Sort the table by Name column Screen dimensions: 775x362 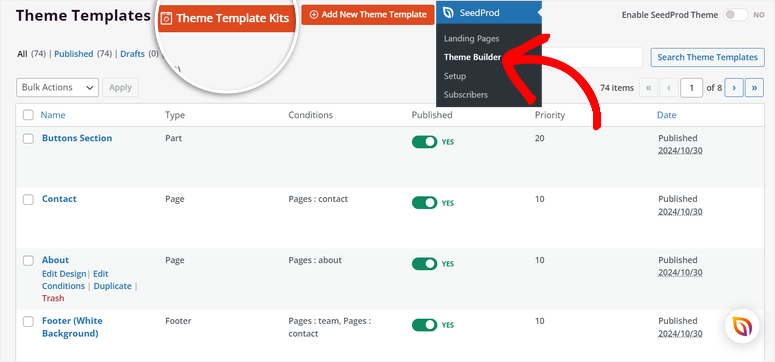coord(53,115)
